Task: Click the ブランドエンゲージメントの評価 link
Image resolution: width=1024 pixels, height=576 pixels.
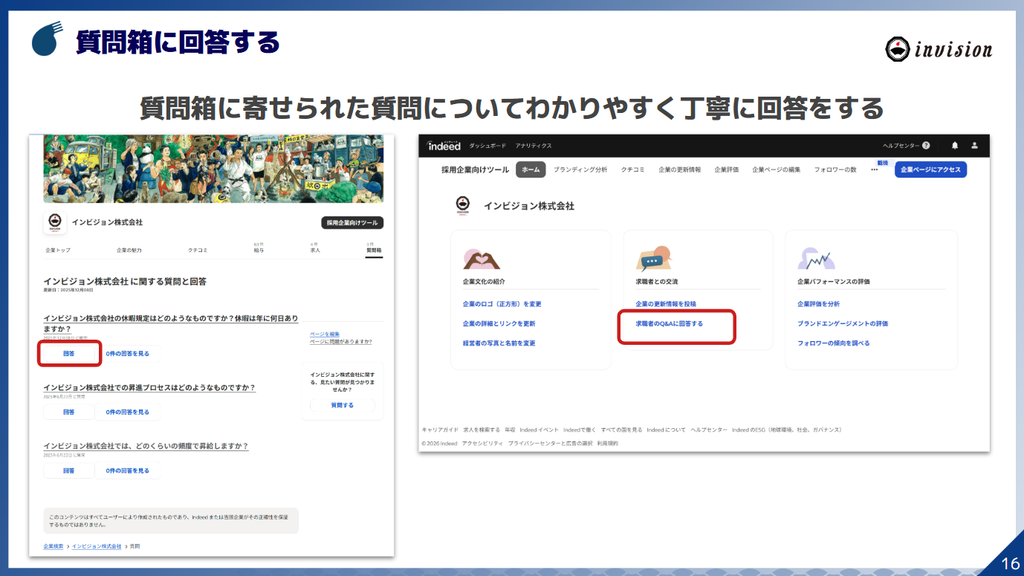Action: [x=842, y=323]
